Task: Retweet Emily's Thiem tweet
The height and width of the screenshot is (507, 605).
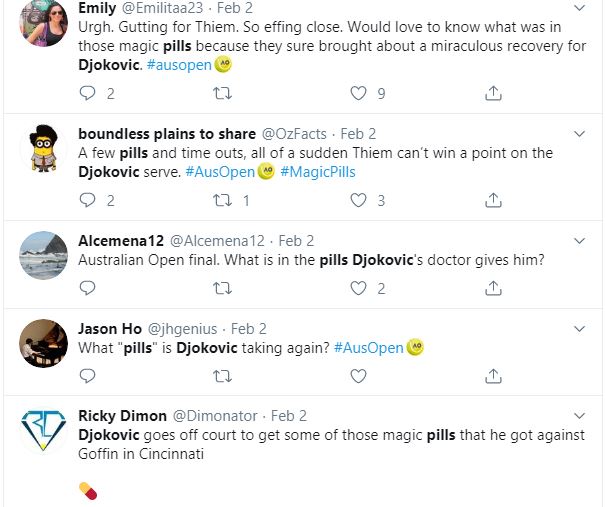Action: pos(224,93)
